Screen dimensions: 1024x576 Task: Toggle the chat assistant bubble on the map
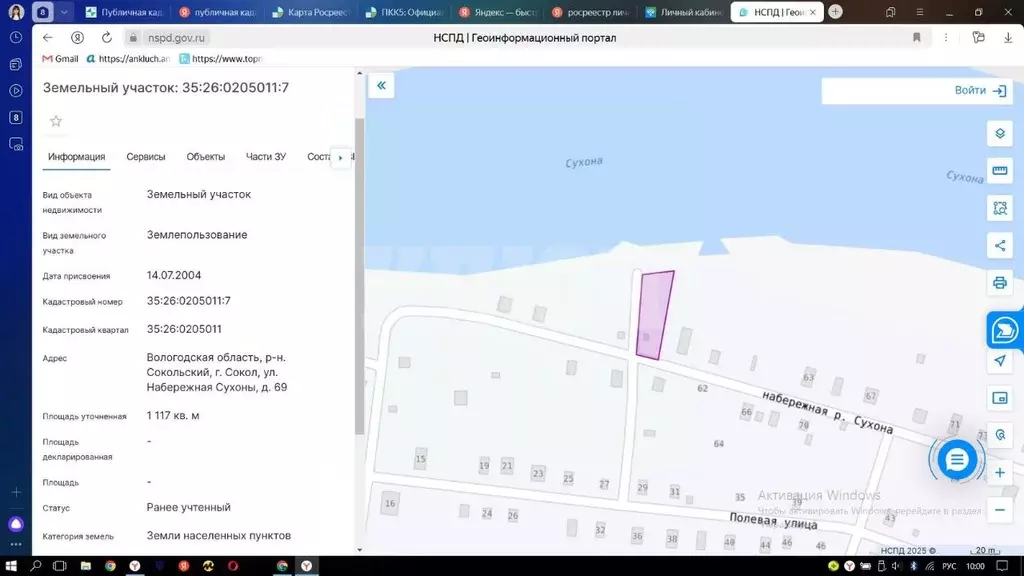[x=957, y=459]
